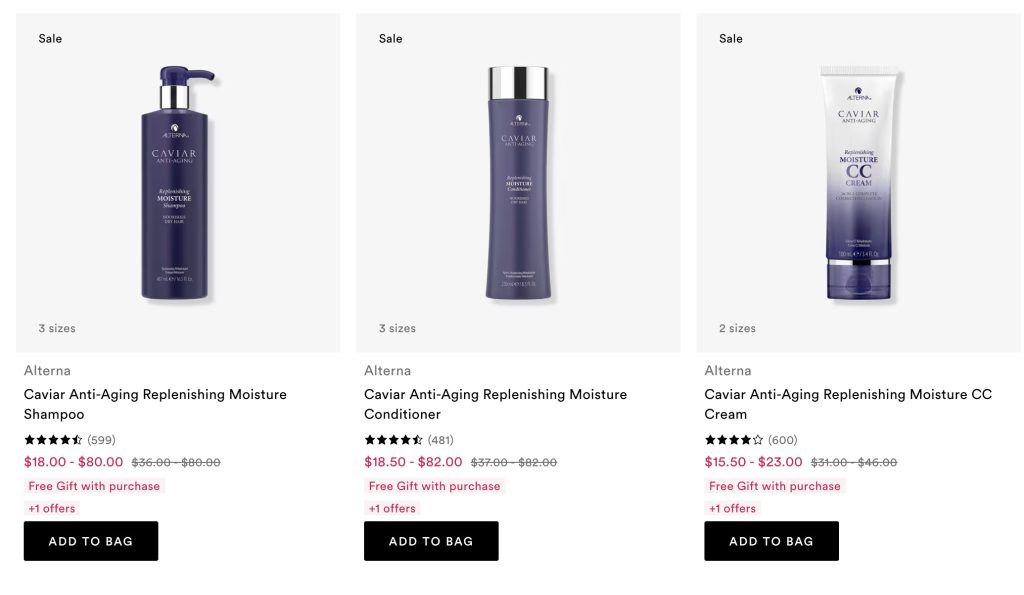
Task: Expand +1 offers for the CC Cream
Action: pos(733,508)
